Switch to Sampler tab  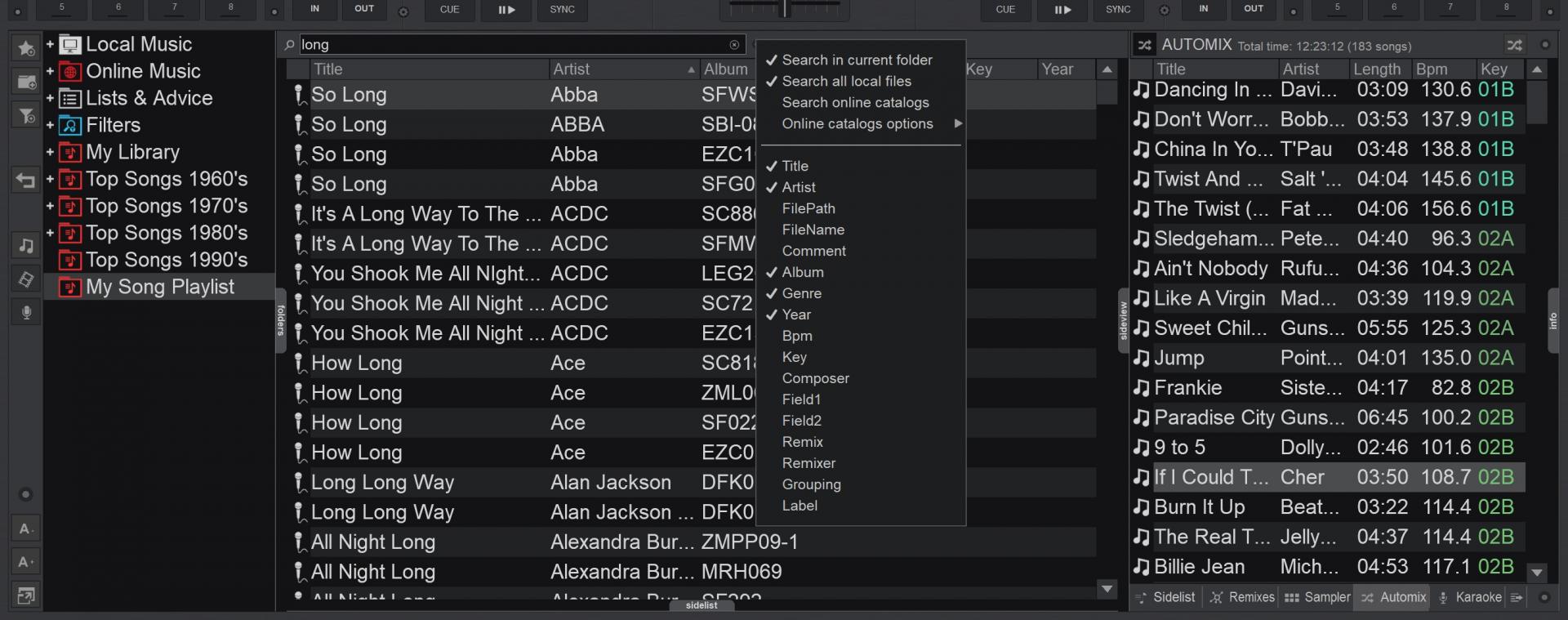(x=1317, y=597)
